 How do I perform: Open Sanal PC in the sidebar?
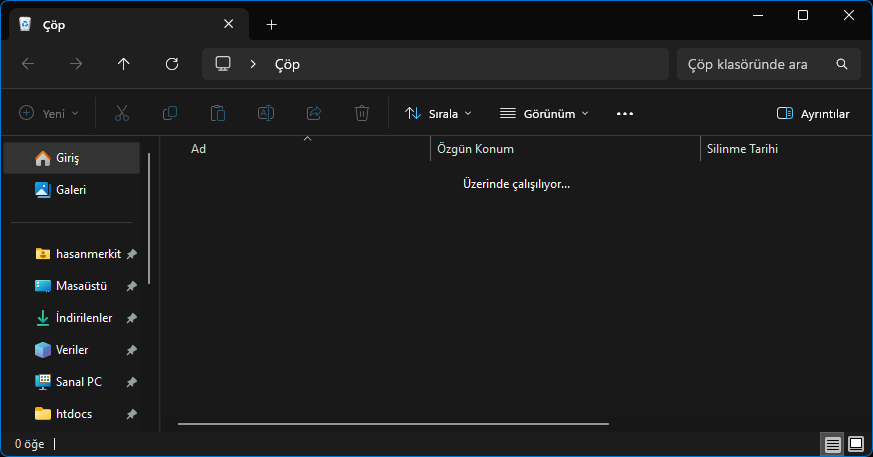pyautogui.click(x=71, y=382)
